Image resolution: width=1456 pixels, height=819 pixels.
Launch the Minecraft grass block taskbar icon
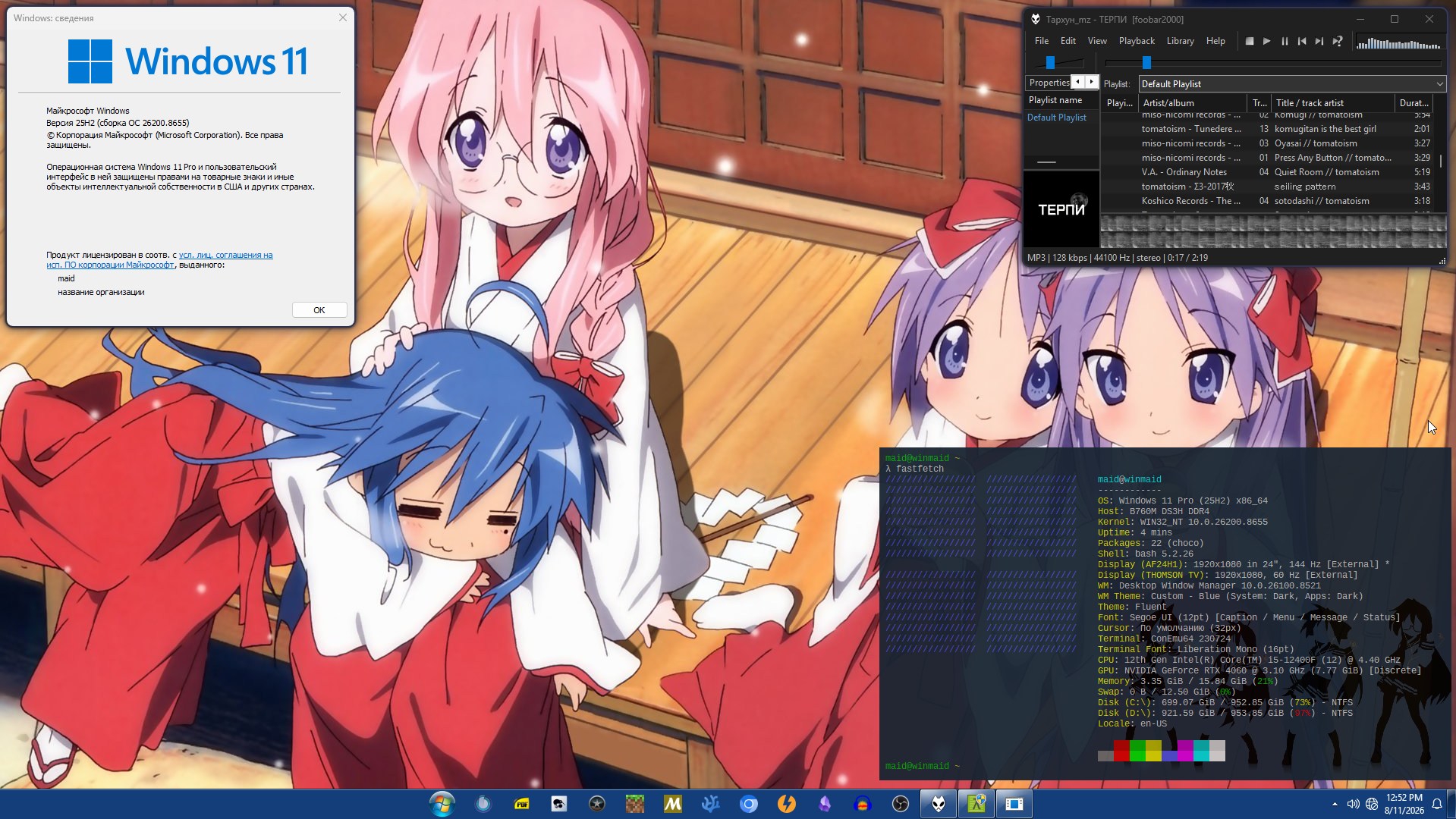[x=635, y=804]
